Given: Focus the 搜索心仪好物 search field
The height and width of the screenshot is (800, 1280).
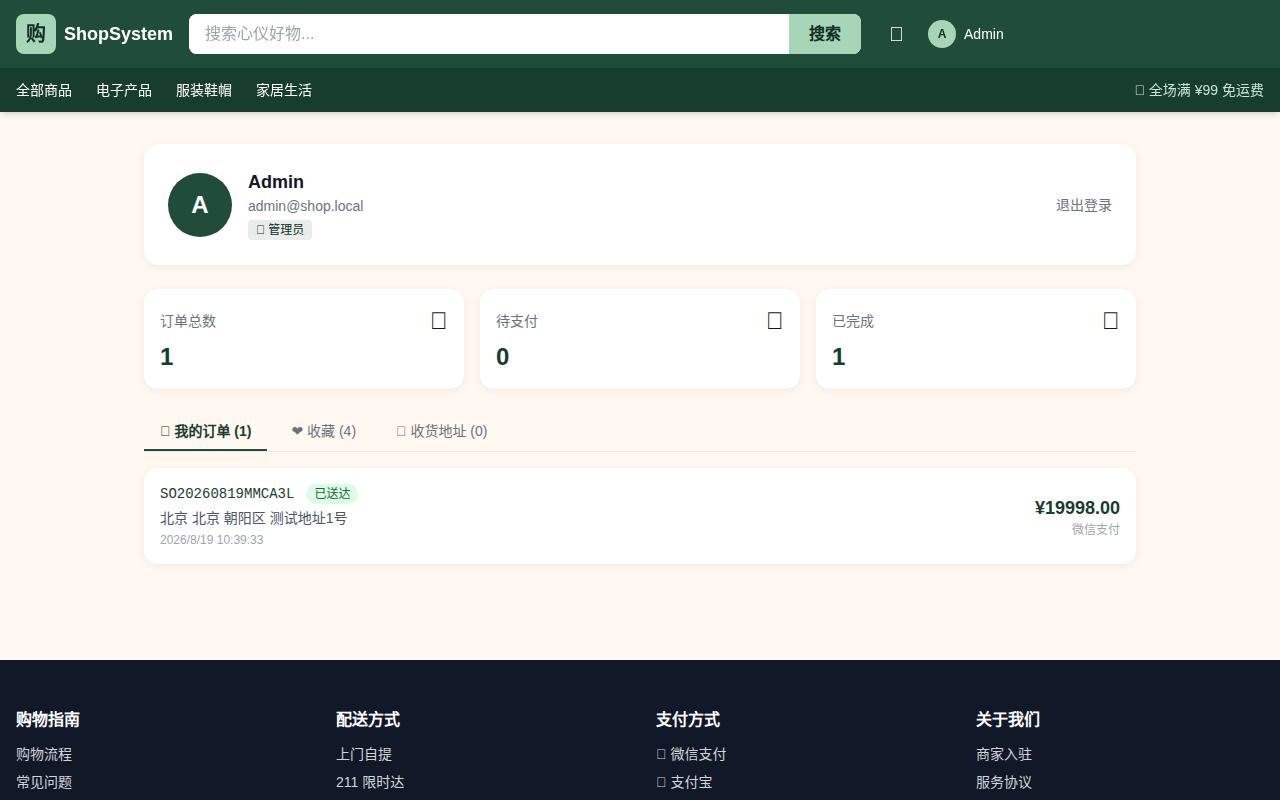Looking at the screenshot, I should click(489, 34).
